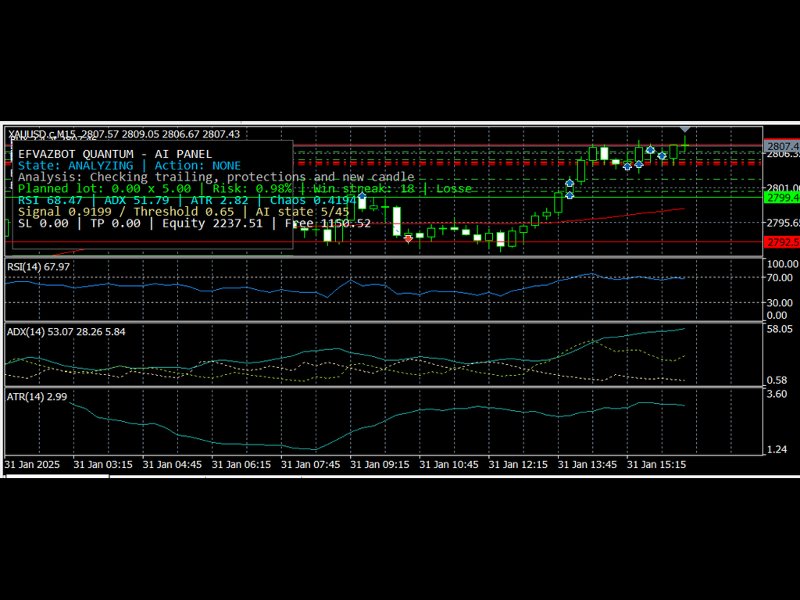The image size is (800, 600).
Task: Click the 'Chaos 0.4194' value
Action: coord(313,200)
